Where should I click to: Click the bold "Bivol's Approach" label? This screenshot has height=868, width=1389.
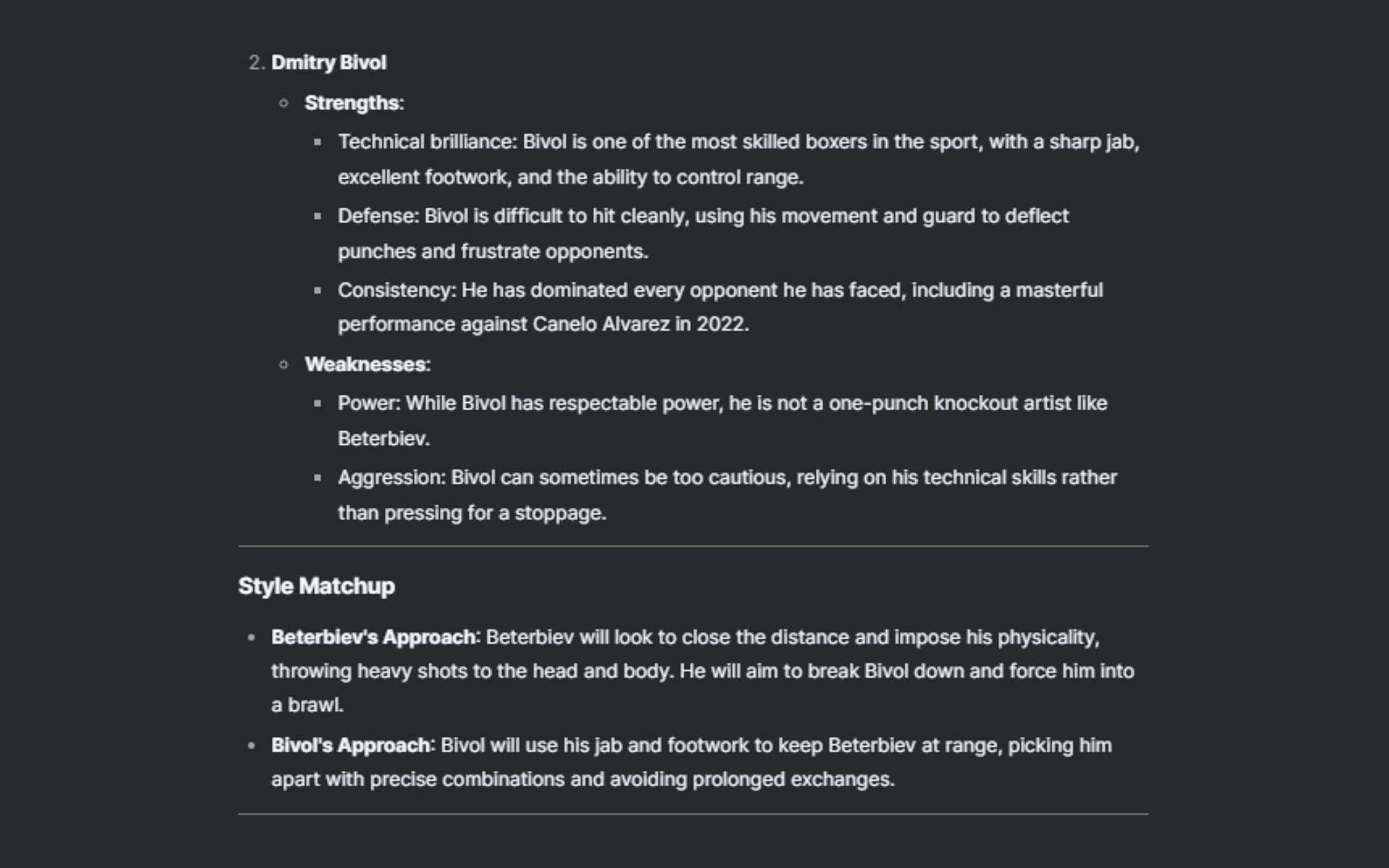tap(351, 746)
